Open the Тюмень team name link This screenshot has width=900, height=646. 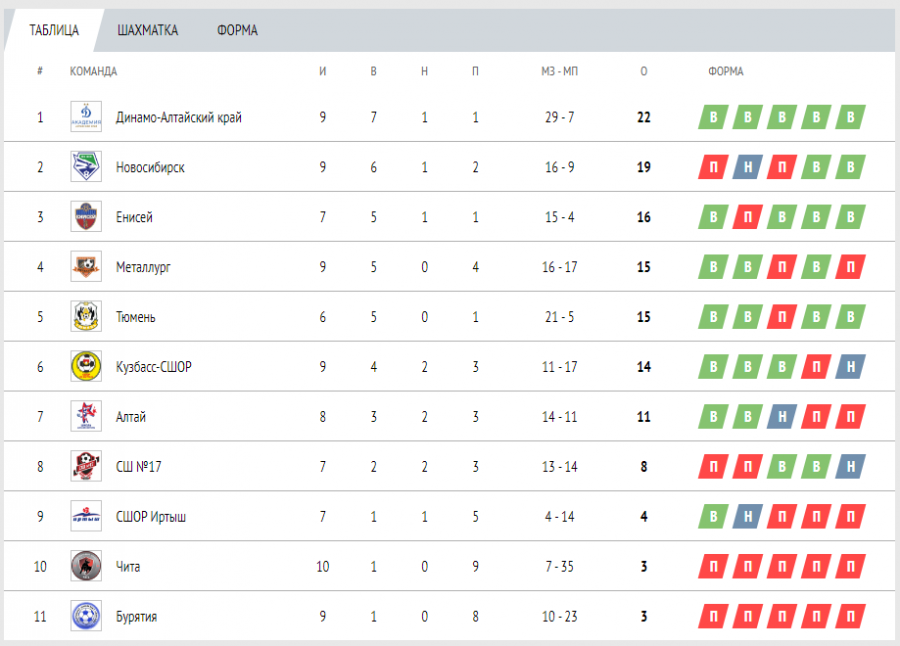[x=136, y=317]
